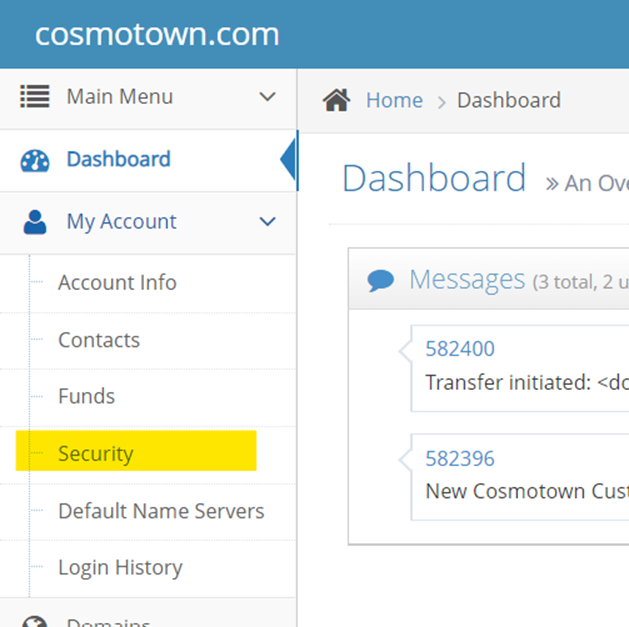Image resolution: width=629 pixels, height=627 pixels.
Task: Click the Dashboard gauge icon
Action: (x=35, y=160)
